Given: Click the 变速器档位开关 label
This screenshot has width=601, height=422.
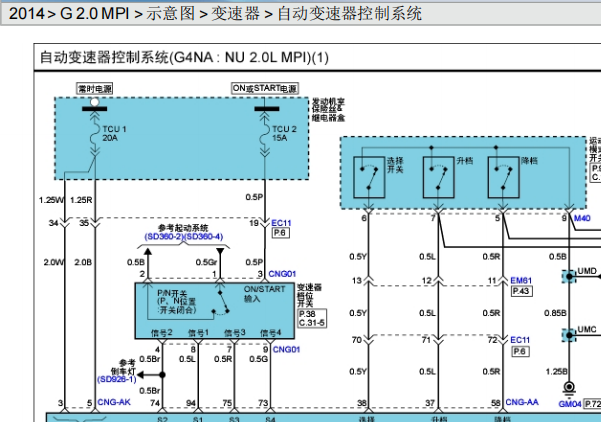Looking at the screenshot, I should point(309,295).
